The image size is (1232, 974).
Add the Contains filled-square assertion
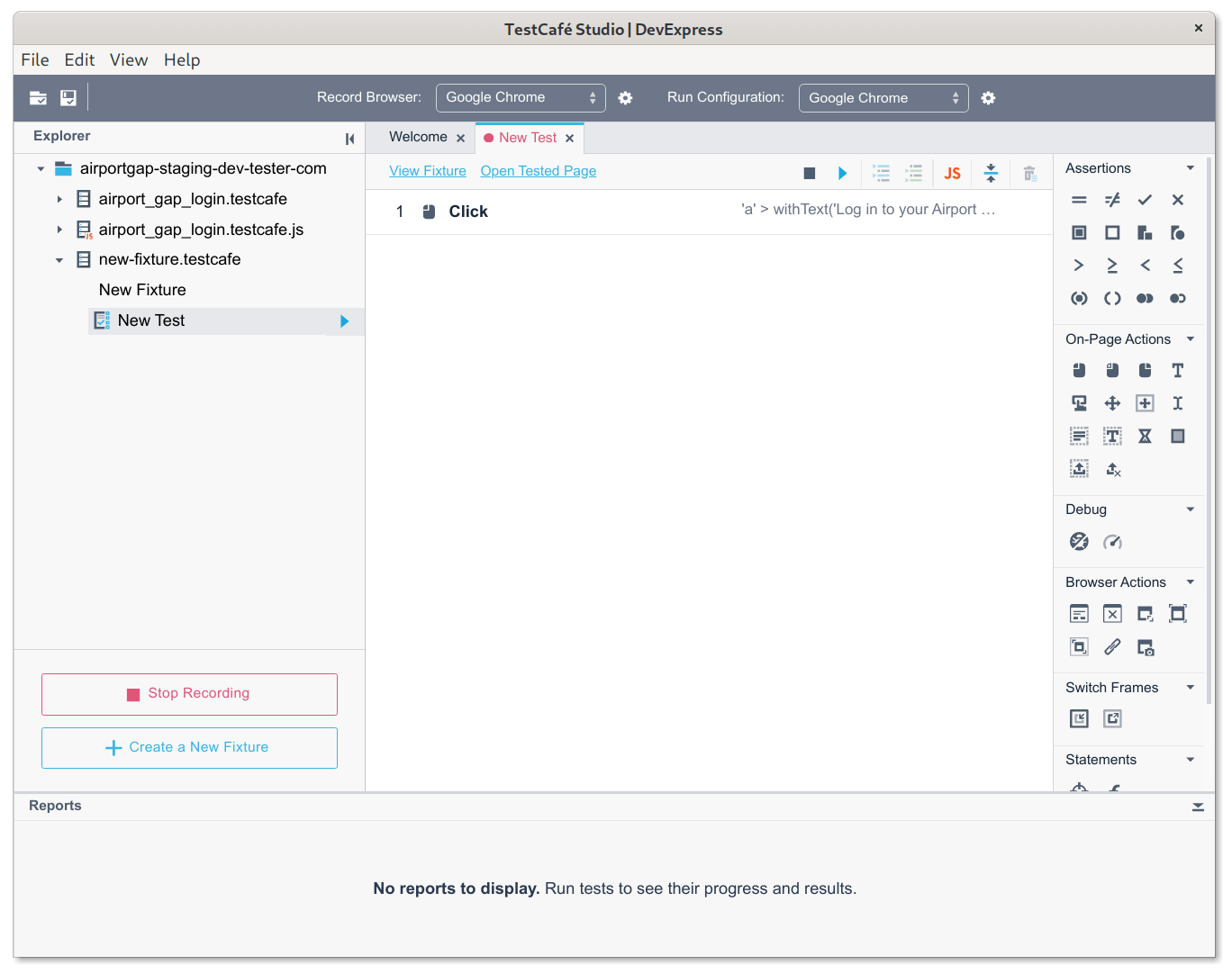[x=1079, y=233]
